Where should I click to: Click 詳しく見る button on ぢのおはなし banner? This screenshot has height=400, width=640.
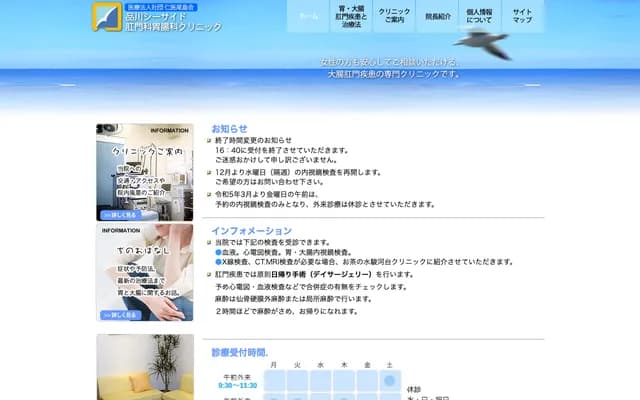click(121, 315)
